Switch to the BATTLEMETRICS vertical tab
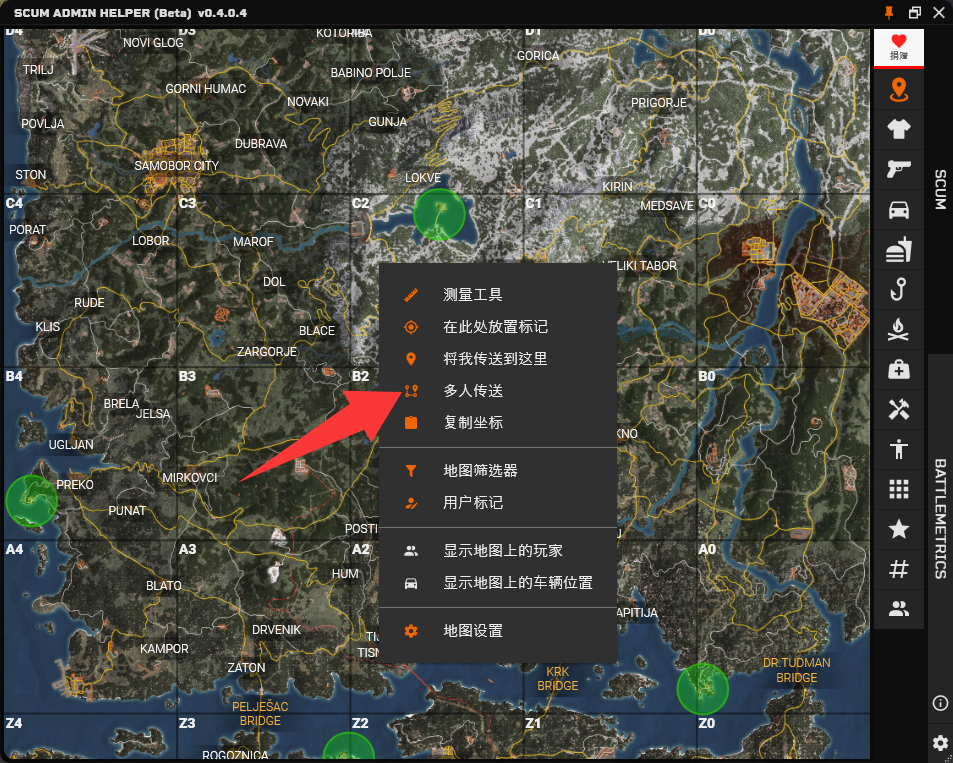Viewport: 953px width, 763px height. 940,518
